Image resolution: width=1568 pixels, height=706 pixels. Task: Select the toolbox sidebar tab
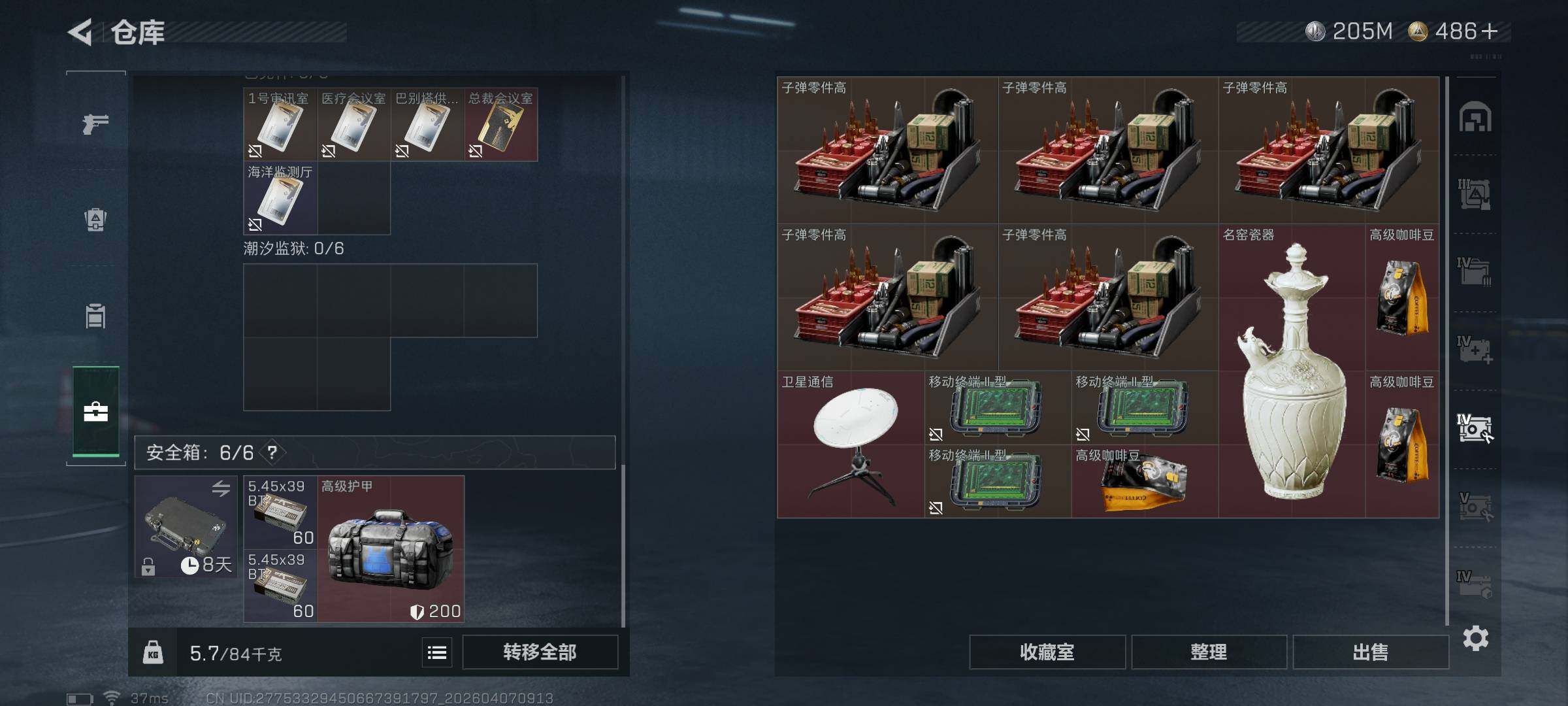[95, 412]
